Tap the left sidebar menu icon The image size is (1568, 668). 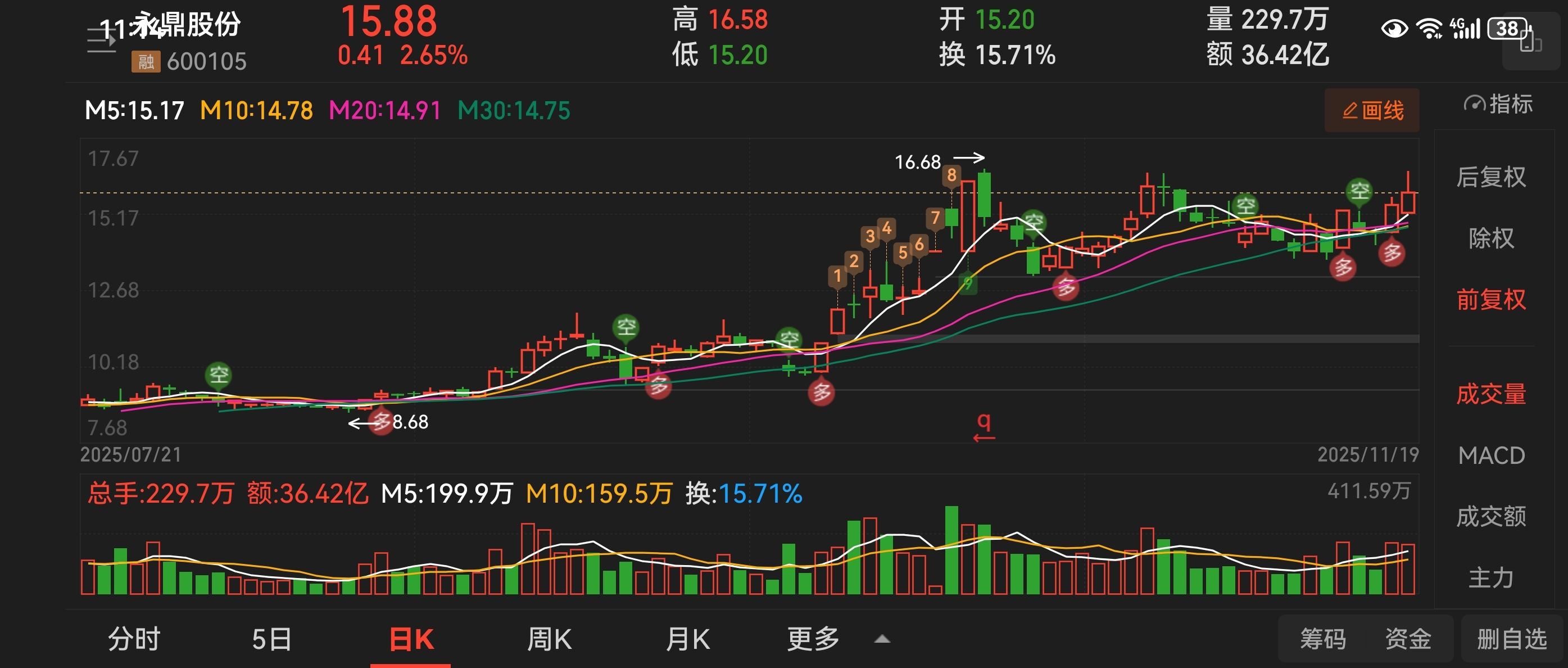click(101, 40)
